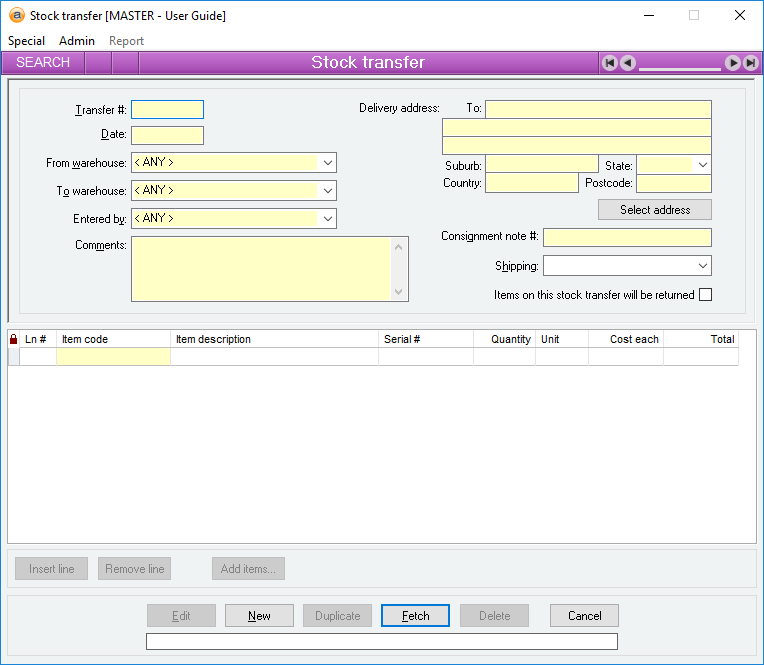Screen dimensions: 764x665
Task: Open the Admin menu
Action: pyautogui.click(x=77, y=41)
